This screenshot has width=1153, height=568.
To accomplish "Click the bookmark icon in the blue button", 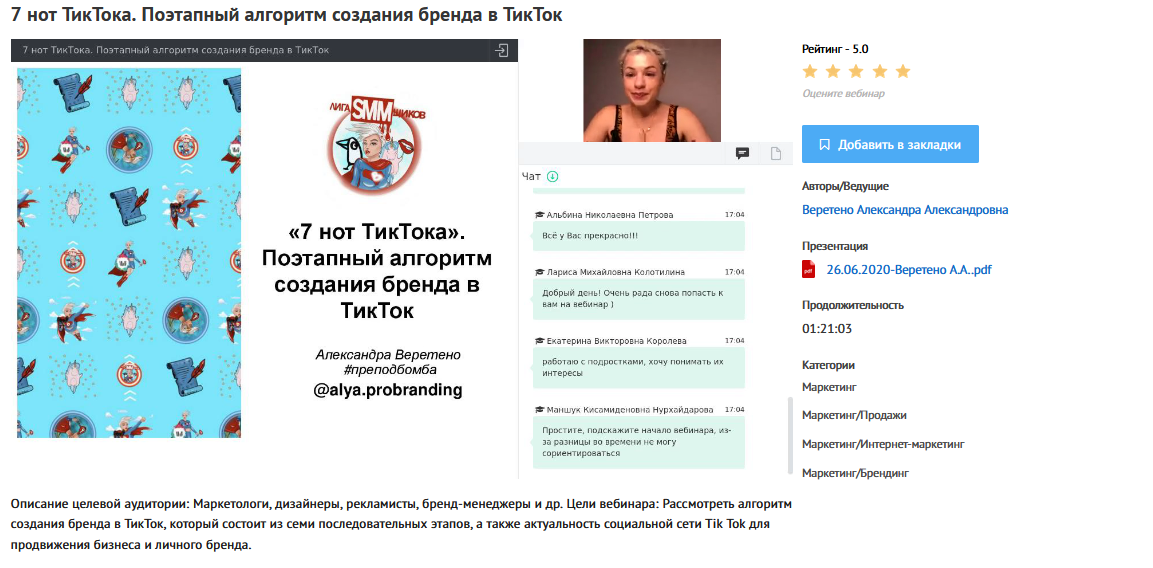I will 824,144.
